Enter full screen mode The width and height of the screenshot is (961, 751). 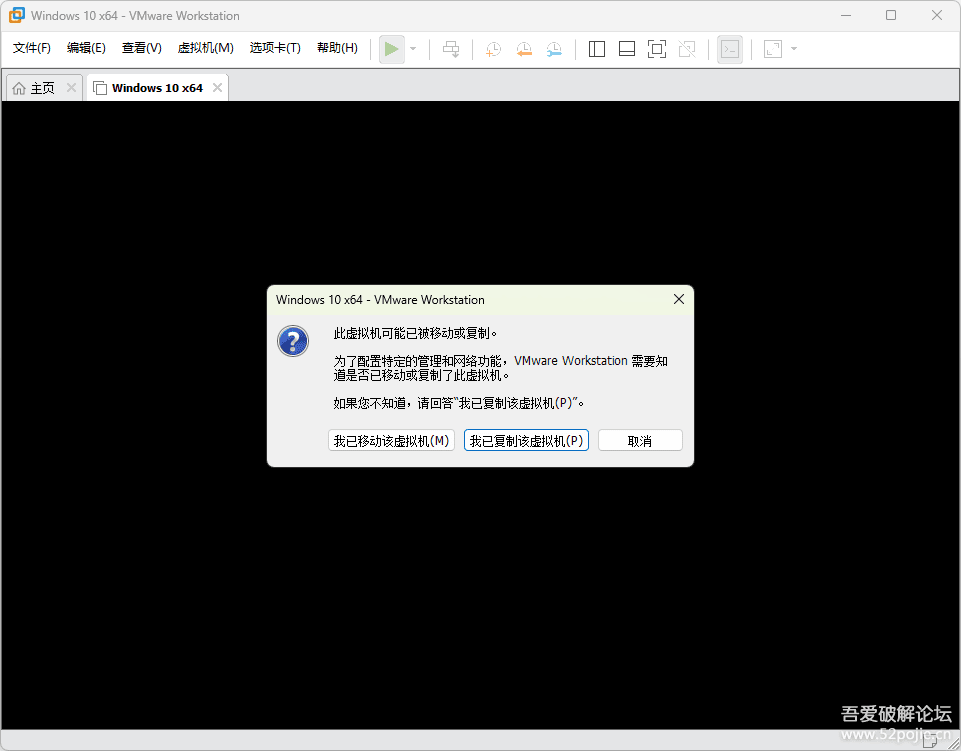pyautogui.click(x=657, y=48)
